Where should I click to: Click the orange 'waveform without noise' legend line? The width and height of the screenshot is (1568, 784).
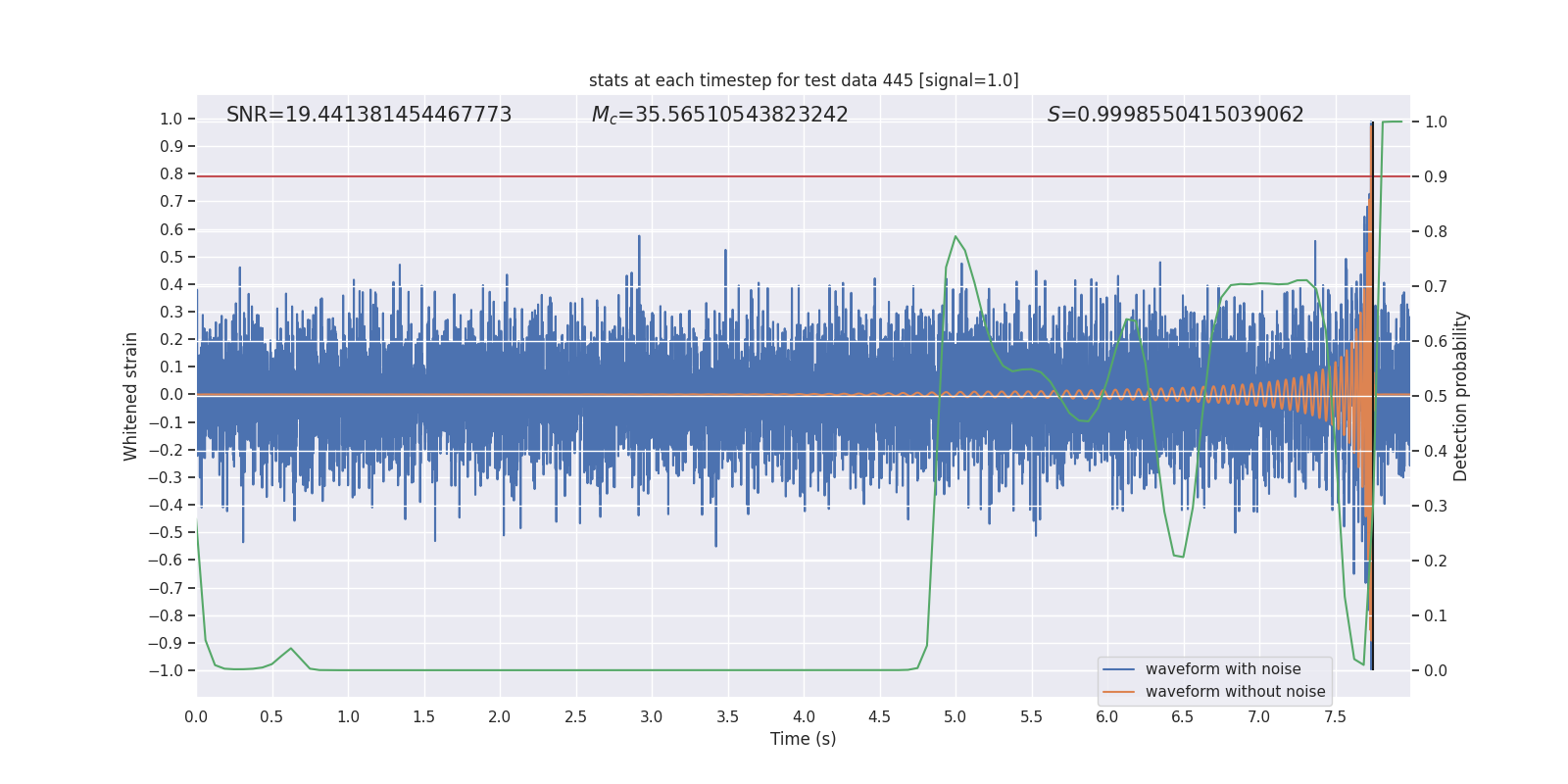pos(1118,692)
